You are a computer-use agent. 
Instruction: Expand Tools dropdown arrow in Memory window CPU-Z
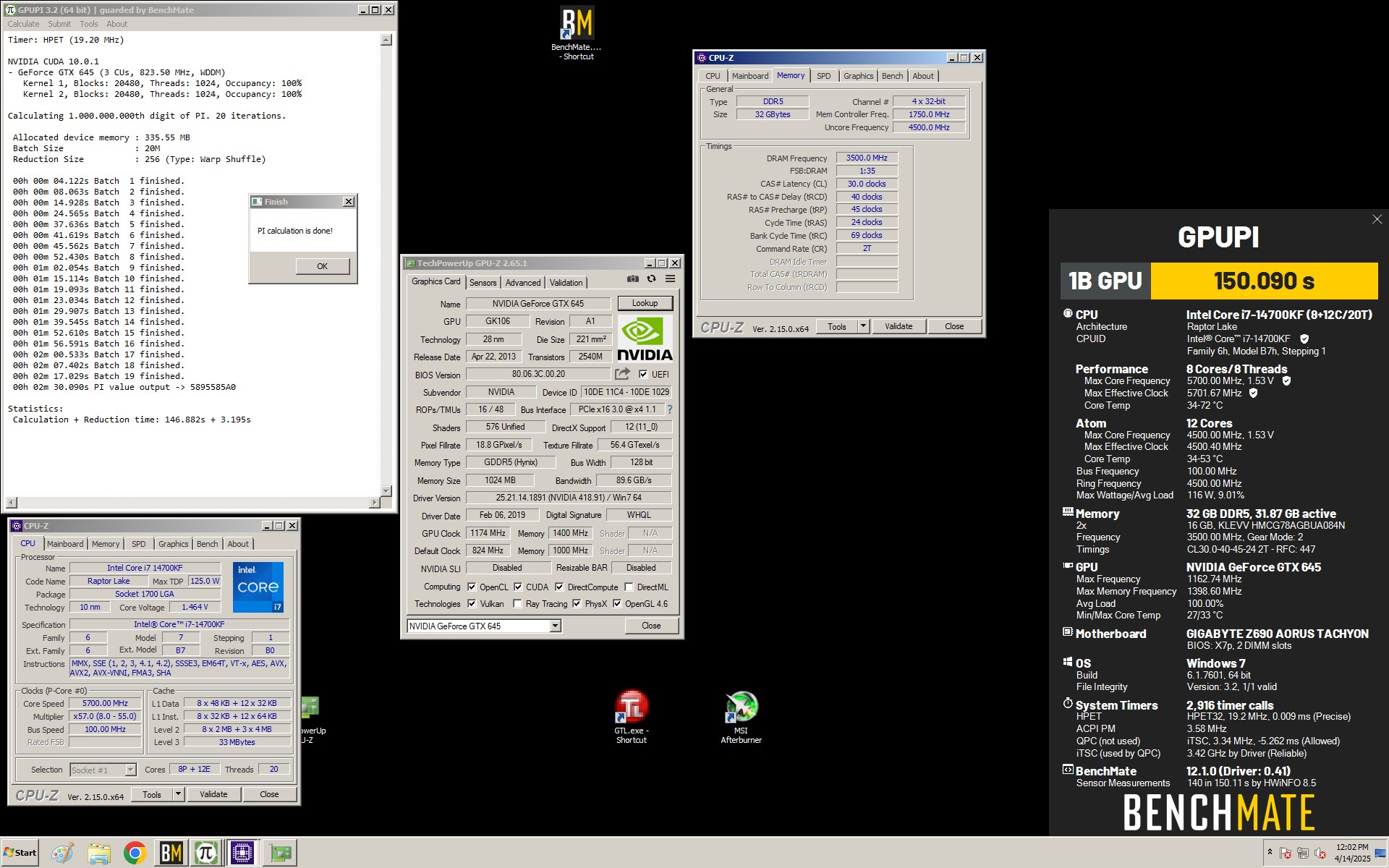(x=863, y=326)
